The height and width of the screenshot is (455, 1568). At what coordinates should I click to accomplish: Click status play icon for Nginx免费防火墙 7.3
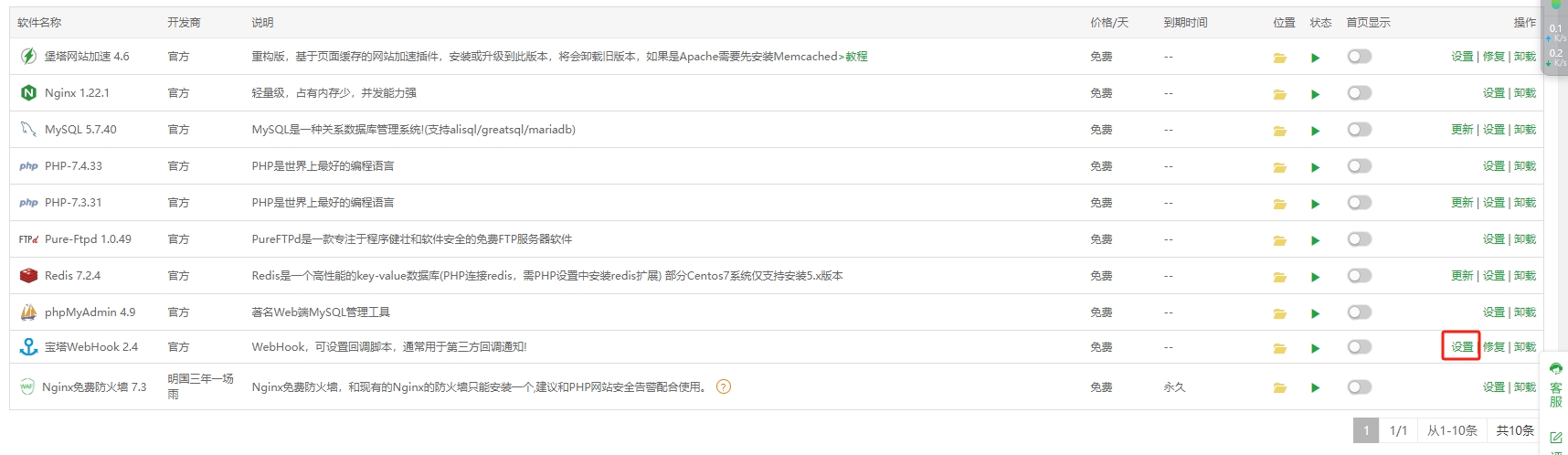pyautogui.click(x=1315, y=388)
